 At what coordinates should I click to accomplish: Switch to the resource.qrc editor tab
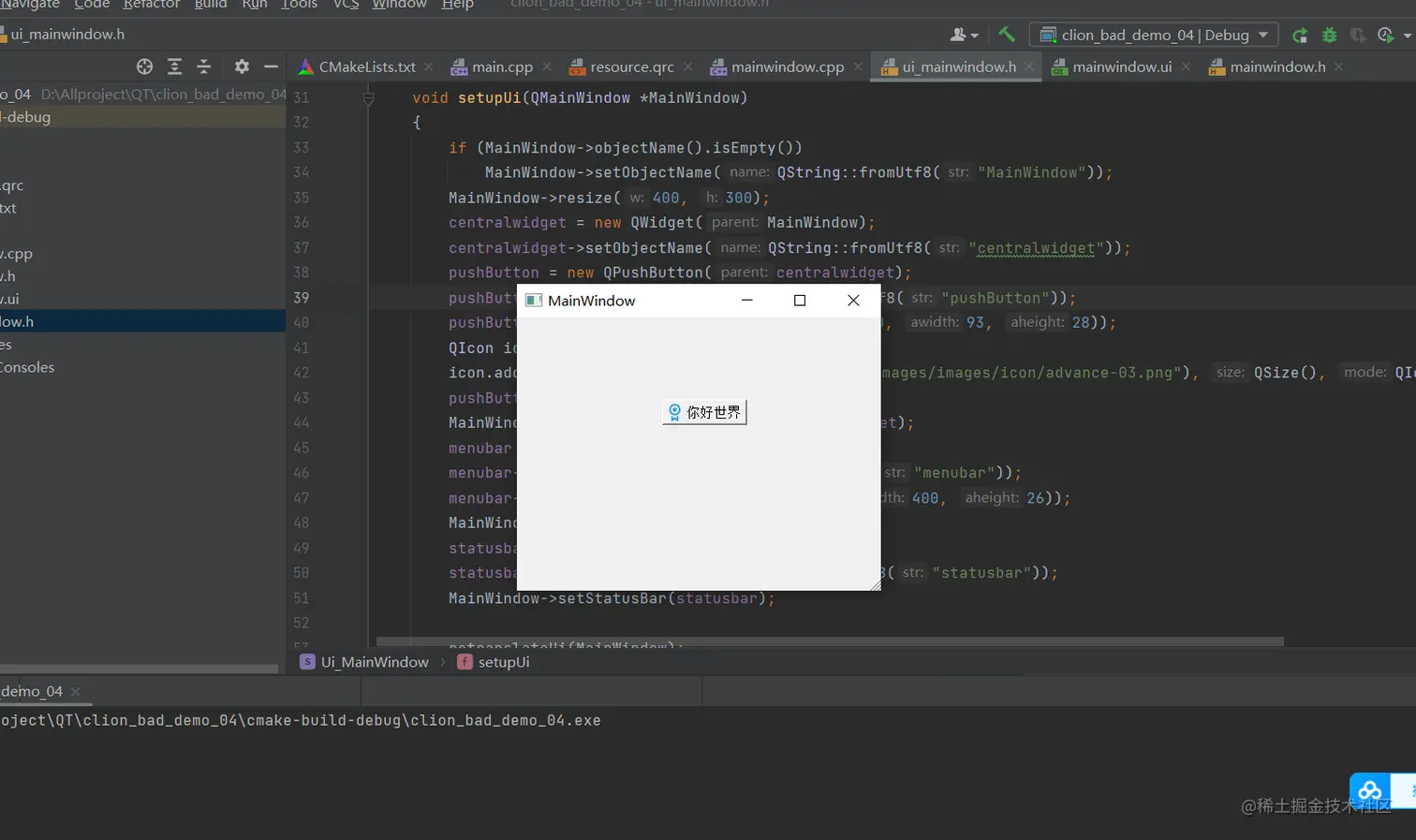pos(631,66)
